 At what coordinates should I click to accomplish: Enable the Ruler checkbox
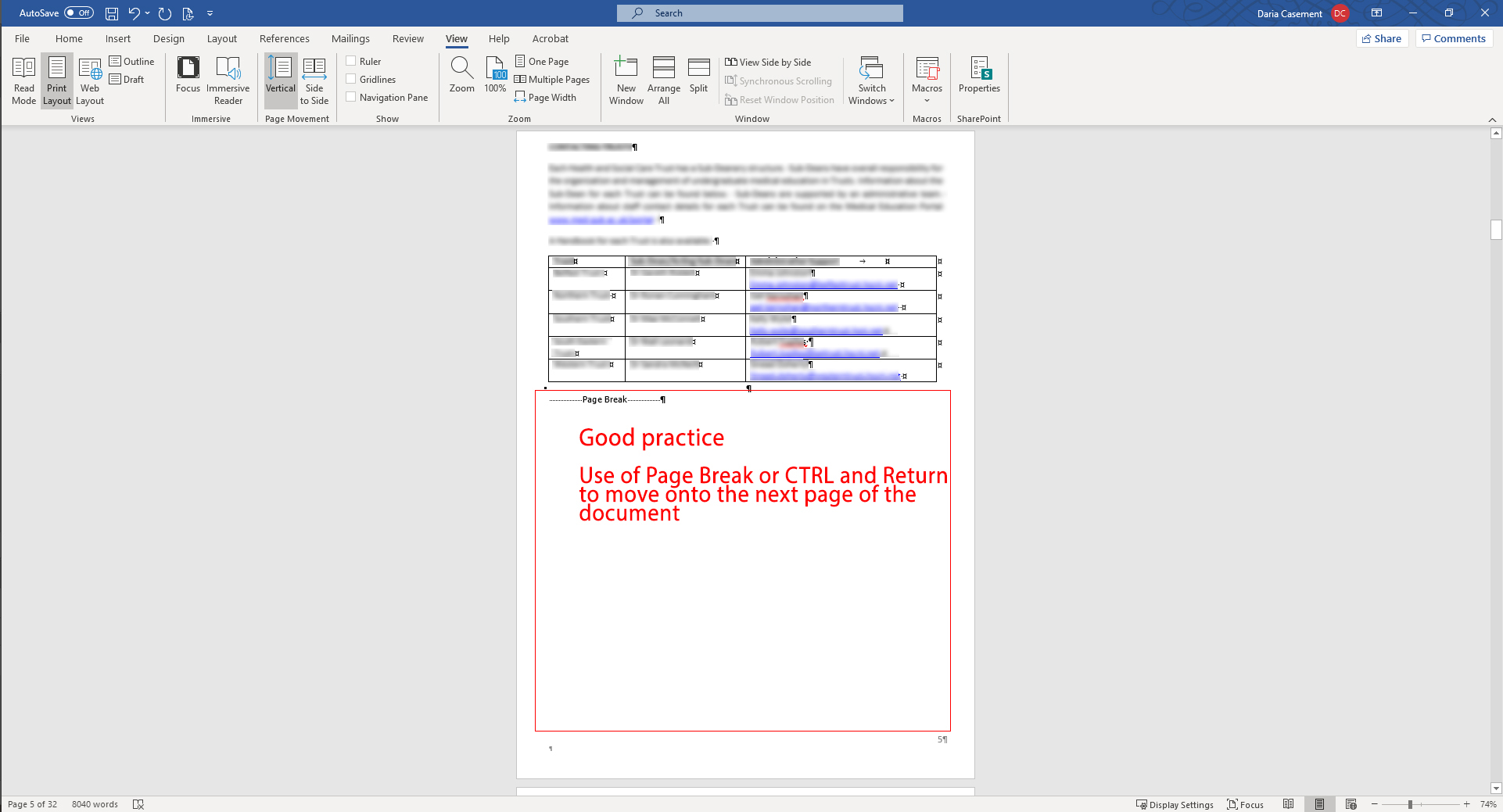point(351,61)
